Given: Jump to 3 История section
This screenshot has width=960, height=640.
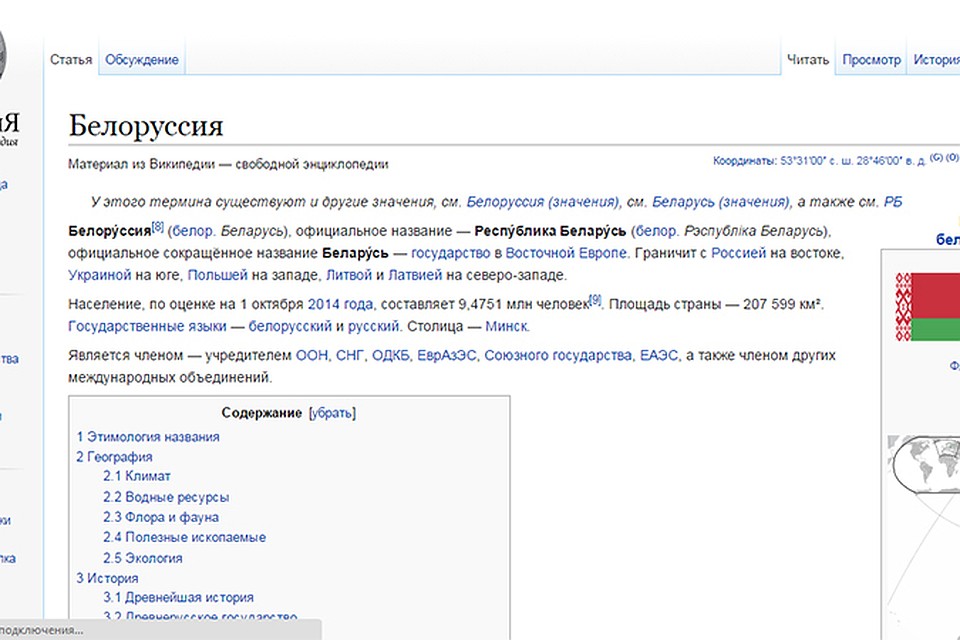Looking at the screenshot, I should pos(107,578).
